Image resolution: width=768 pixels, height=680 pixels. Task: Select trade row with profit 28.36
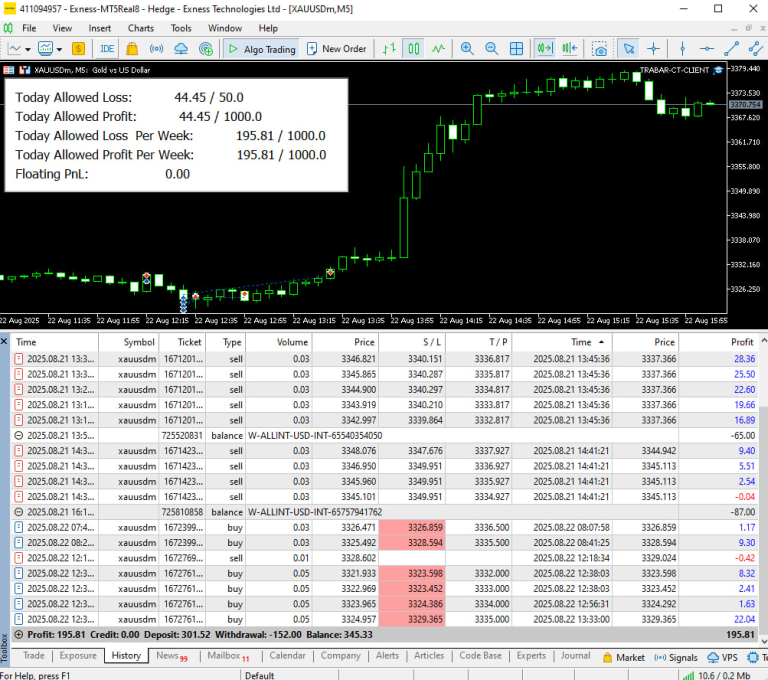pos(385,359)
